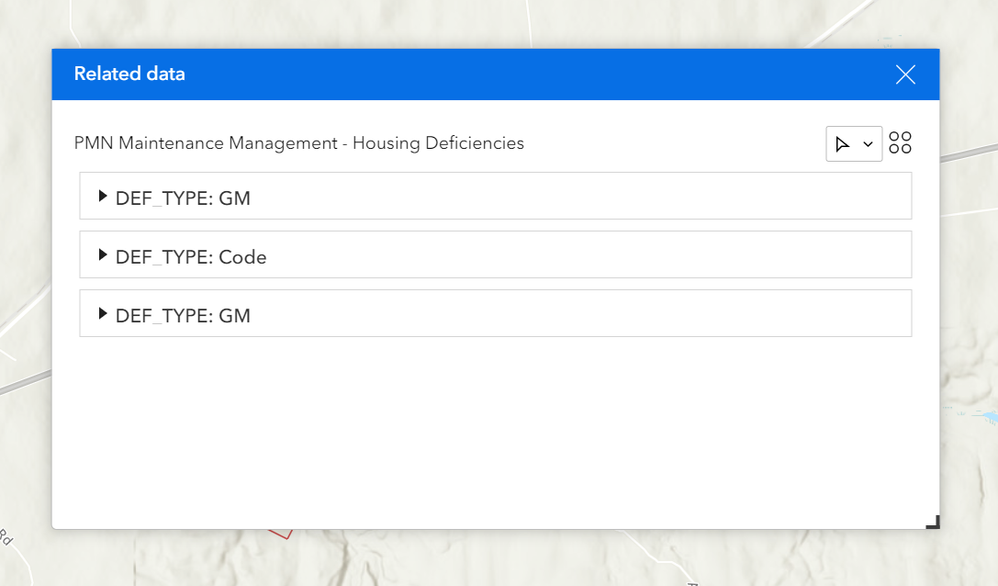Click the panel resize handle in the corner
The image size is (998, 586).
[932, 521]
